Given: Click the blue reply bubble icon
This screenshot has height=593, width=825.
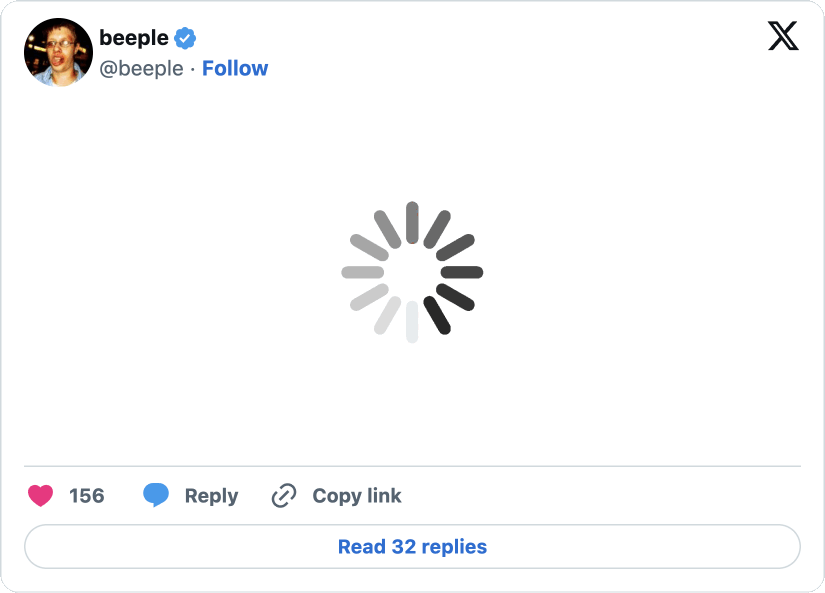Looking at the screenshot, I should click(156, 495).
